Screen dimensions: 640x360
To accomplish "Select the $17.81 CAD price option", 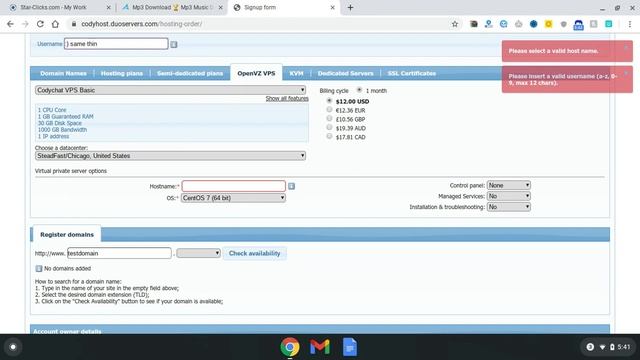I will coord(329,136).
